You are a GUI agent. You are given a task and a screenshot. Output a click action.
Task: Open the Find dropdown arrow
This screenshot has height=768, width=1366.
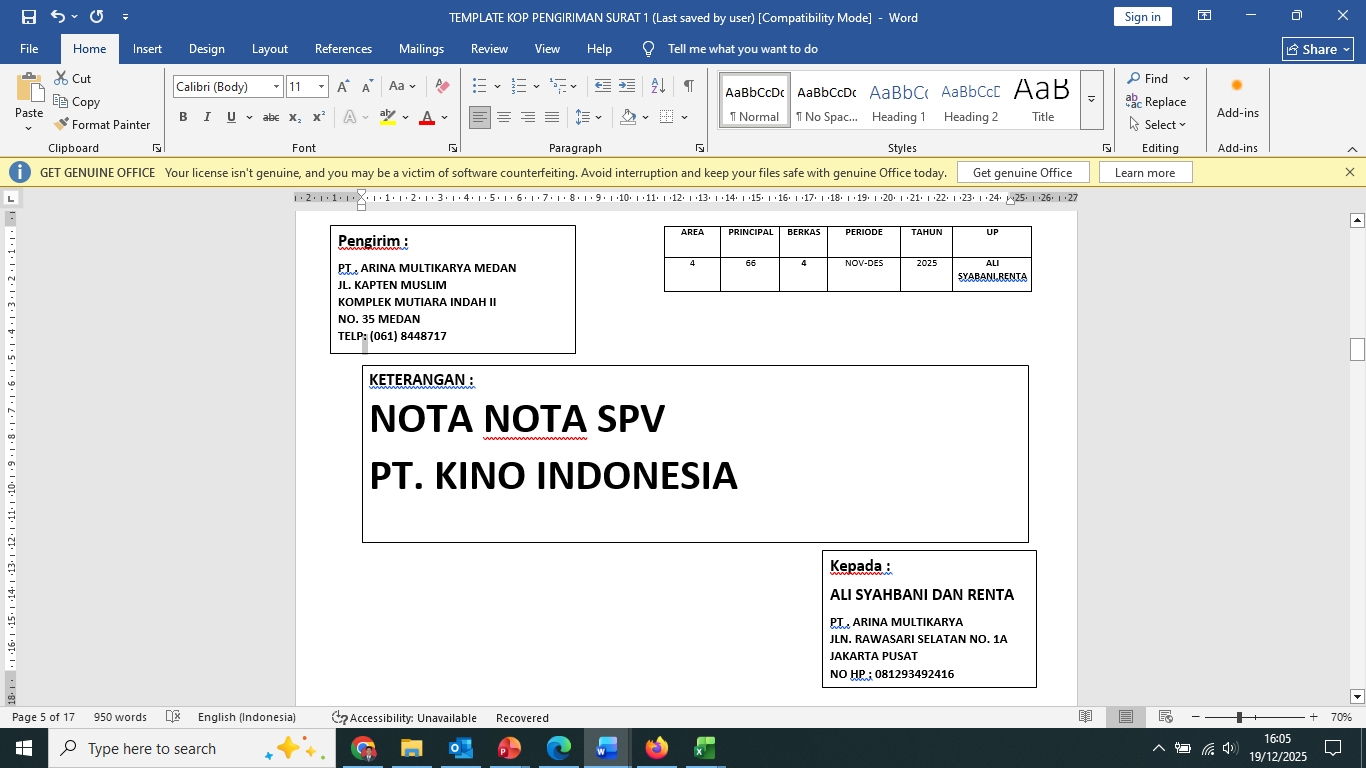click(x=1187, y=78)
